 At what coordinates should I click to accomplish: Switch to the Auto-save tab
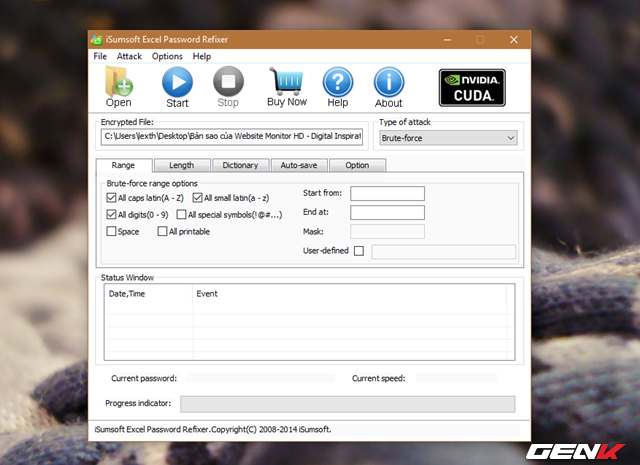[299, 165]
